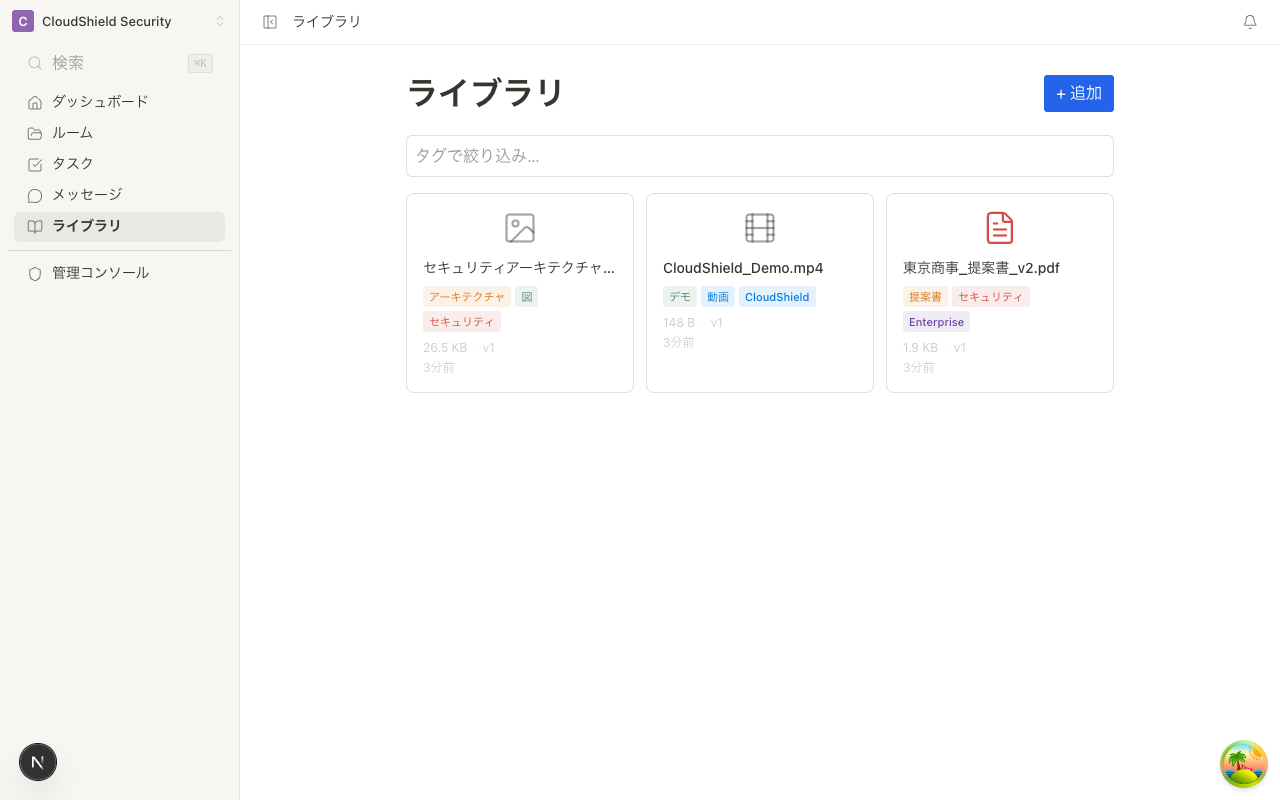1280x800 pixels.
Task: Click the sidebar collapse icon beside ライブラリ header
Action: pos(270,21)
